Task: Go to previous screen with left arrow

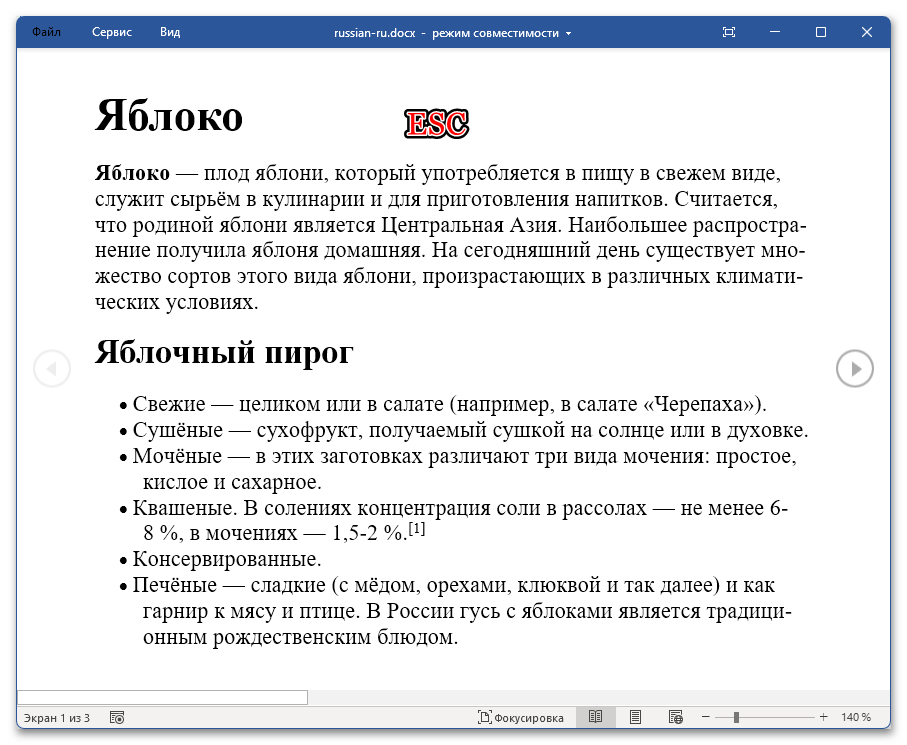Action: pos(52,368)
